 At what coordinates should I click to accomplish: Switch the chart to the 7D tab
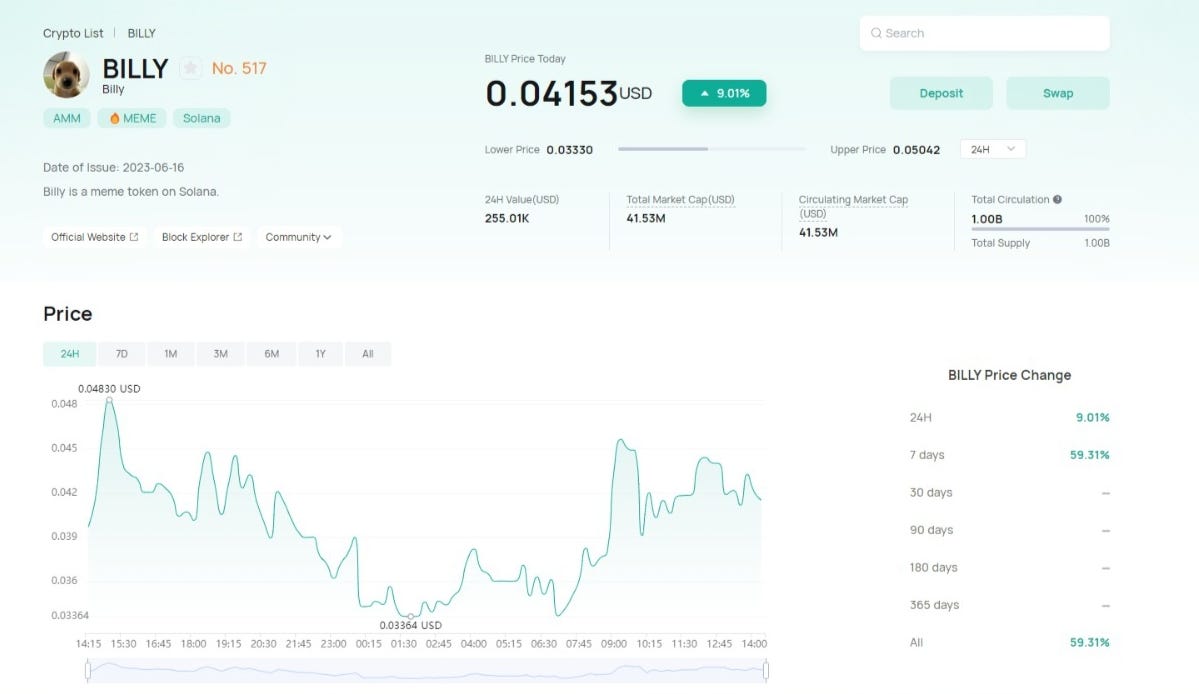(121, 353)
